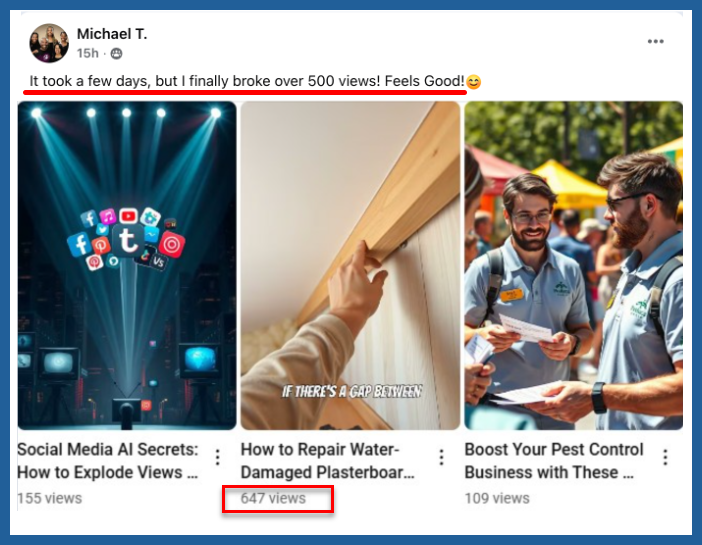Click the 155 views count
Image resolution: width=702 pixels, height=545 pixels.
(50, 498)
